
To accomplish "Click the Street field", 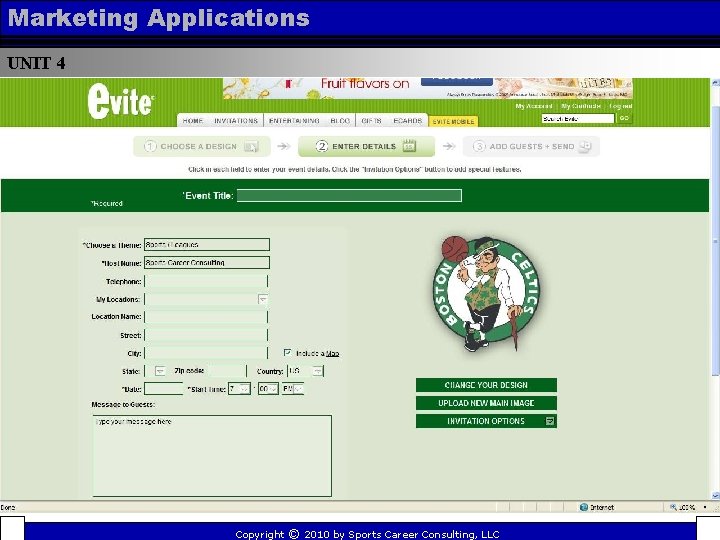I will coord(206,335).
